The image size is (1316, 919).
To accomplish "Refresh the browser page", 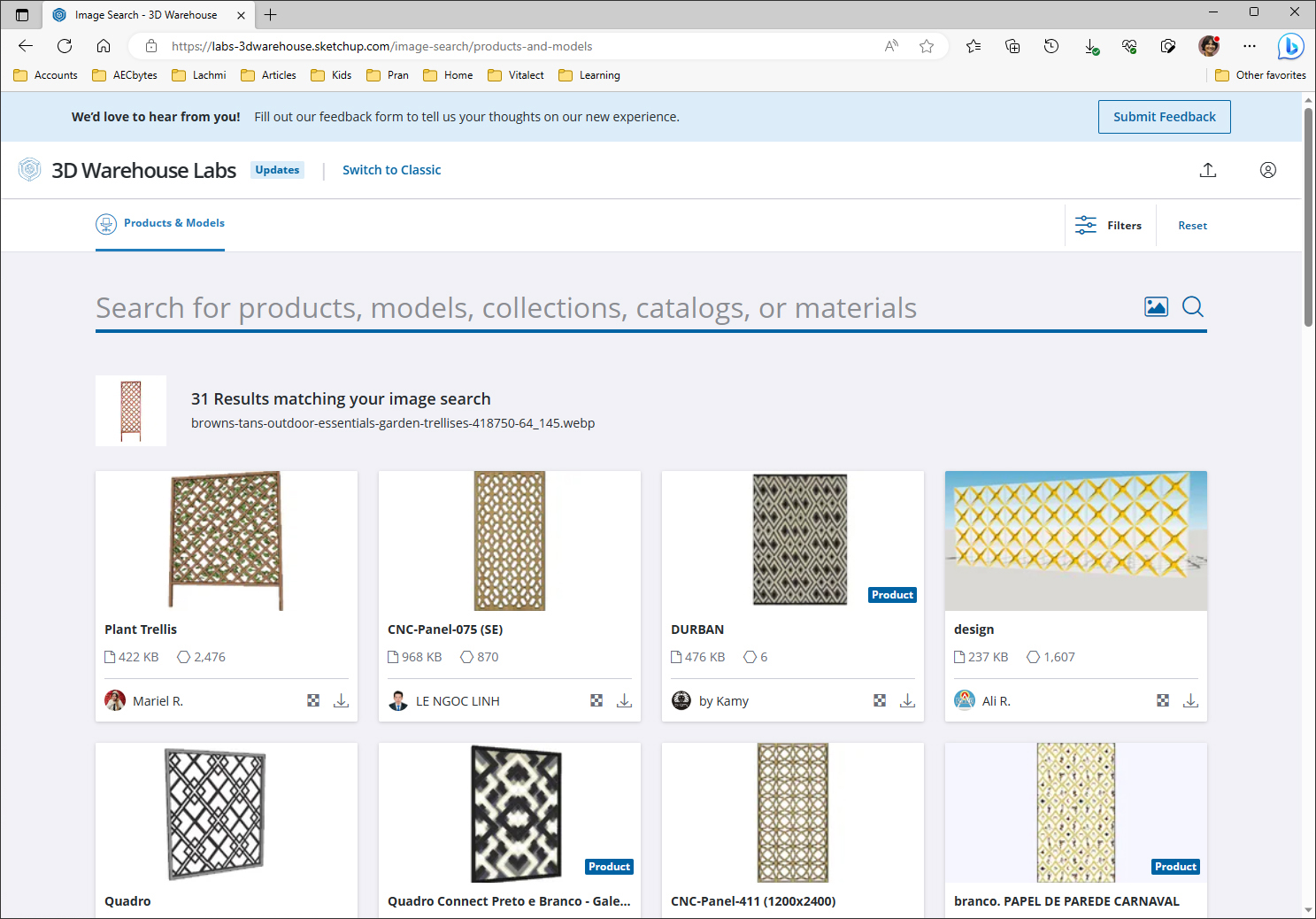I will click(x=65, y=46).
